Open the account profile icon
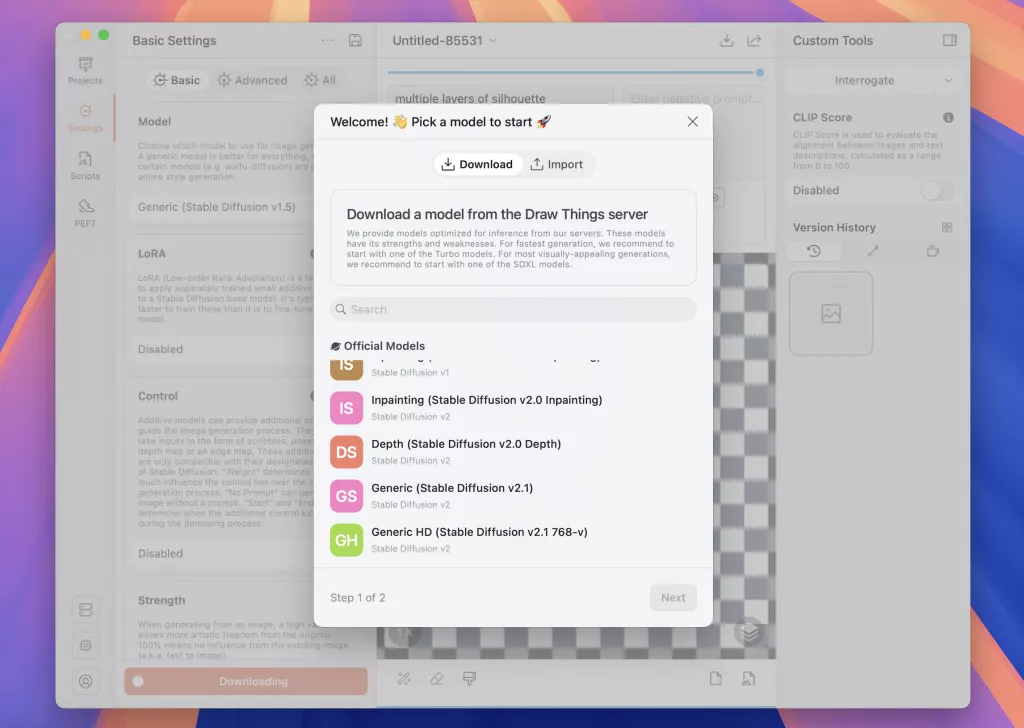The width and height of the screenshot is (1024, 728). pos(86,681)
